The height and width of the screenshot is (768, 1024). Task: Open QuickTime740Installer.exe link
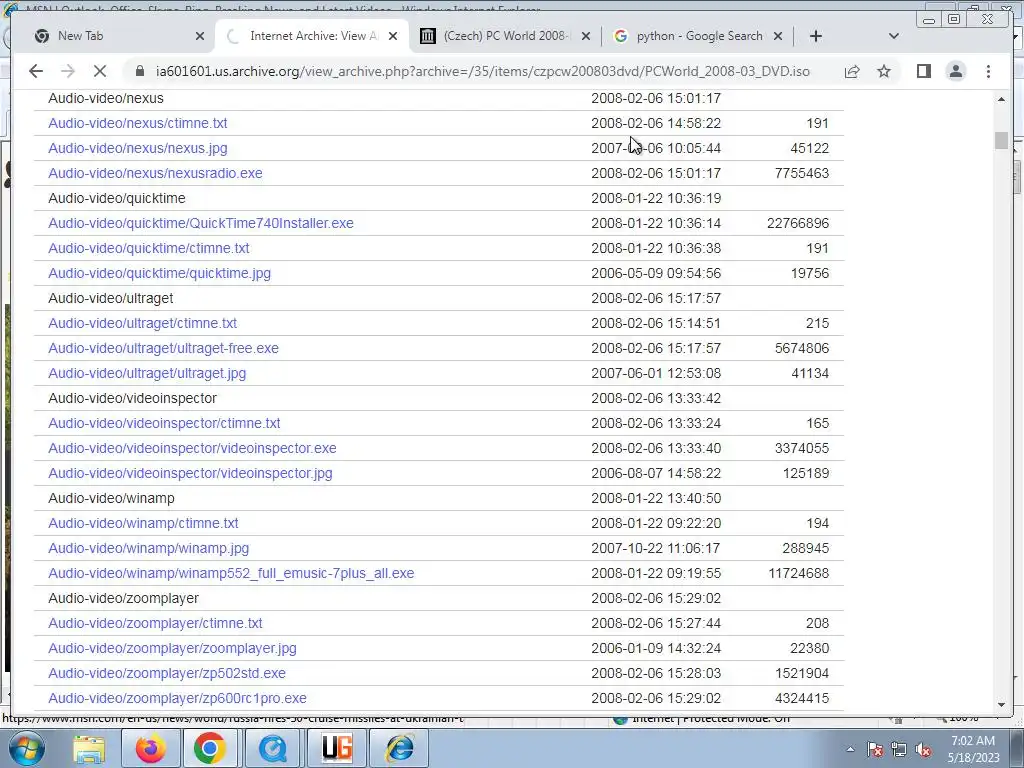pyautogui.click(x=201, y=223)
